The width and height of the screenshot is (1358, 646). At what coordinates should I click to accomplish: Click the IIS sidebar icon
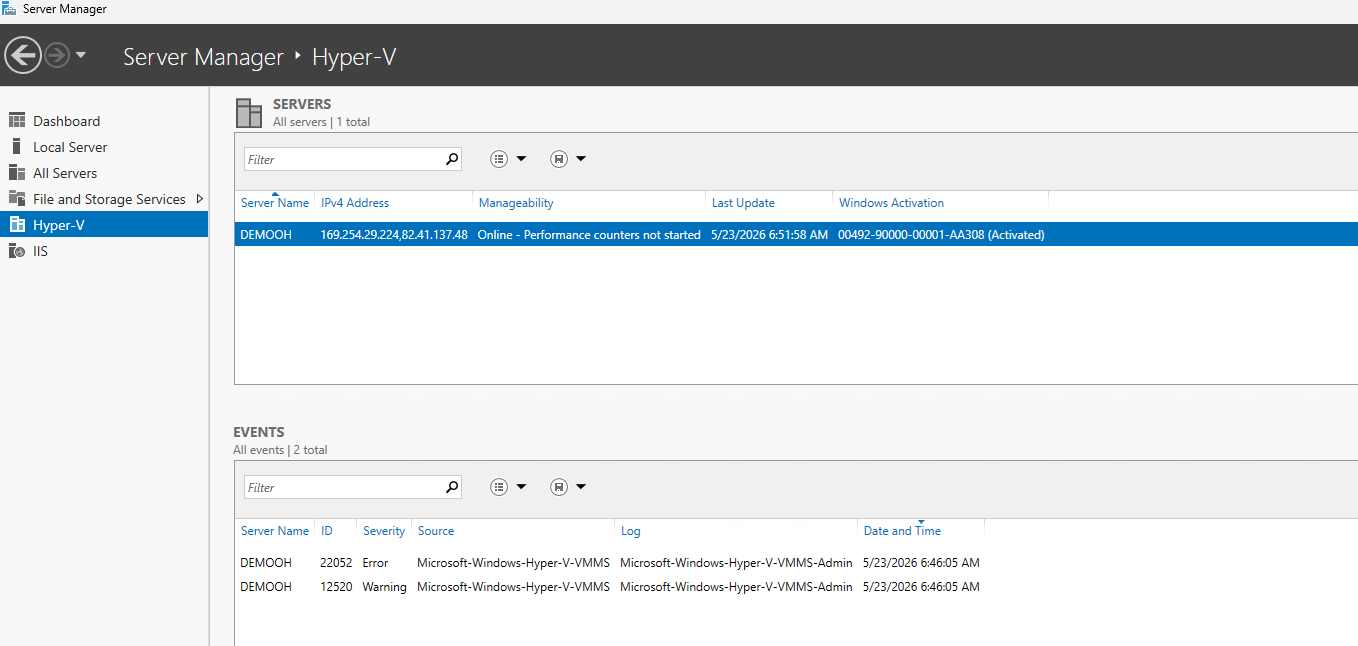tap(17, 251)
